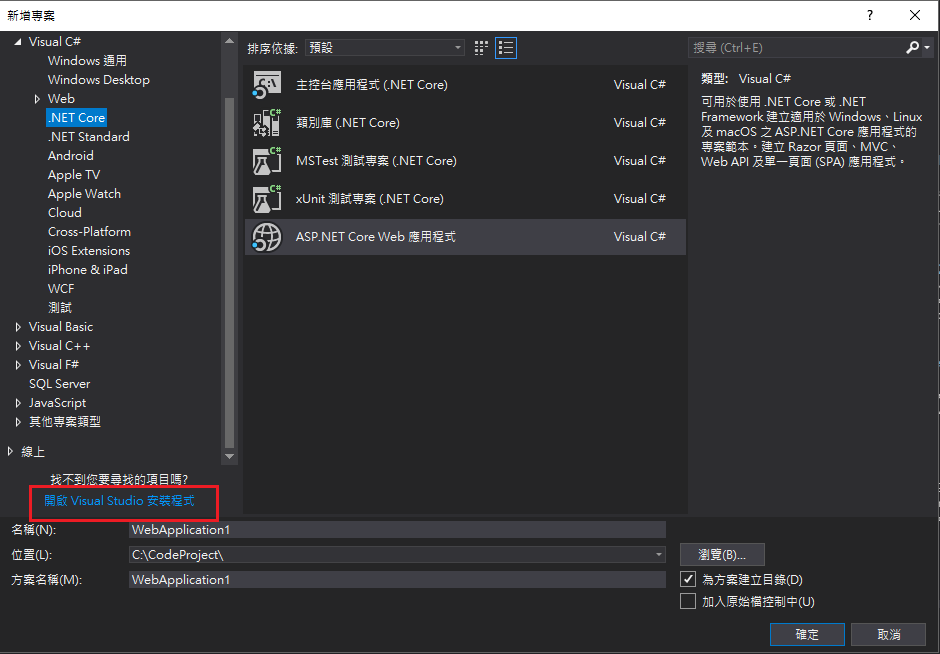Choose the 類別庫 (.NET Core) template
Image resolution: width=940 pixels, height=654 pixels.
[x=465, y=122]
